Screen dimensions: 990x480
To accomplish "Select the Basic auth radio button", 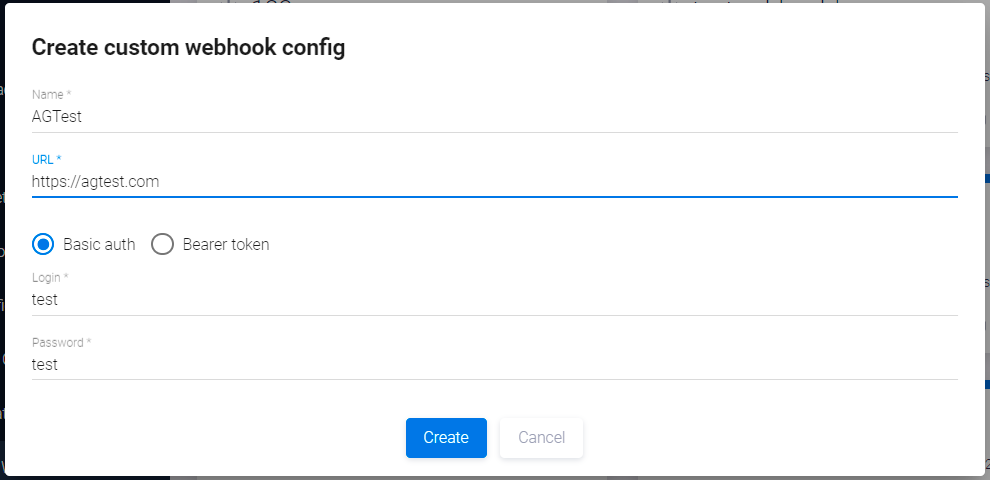I will coord(43,244).
